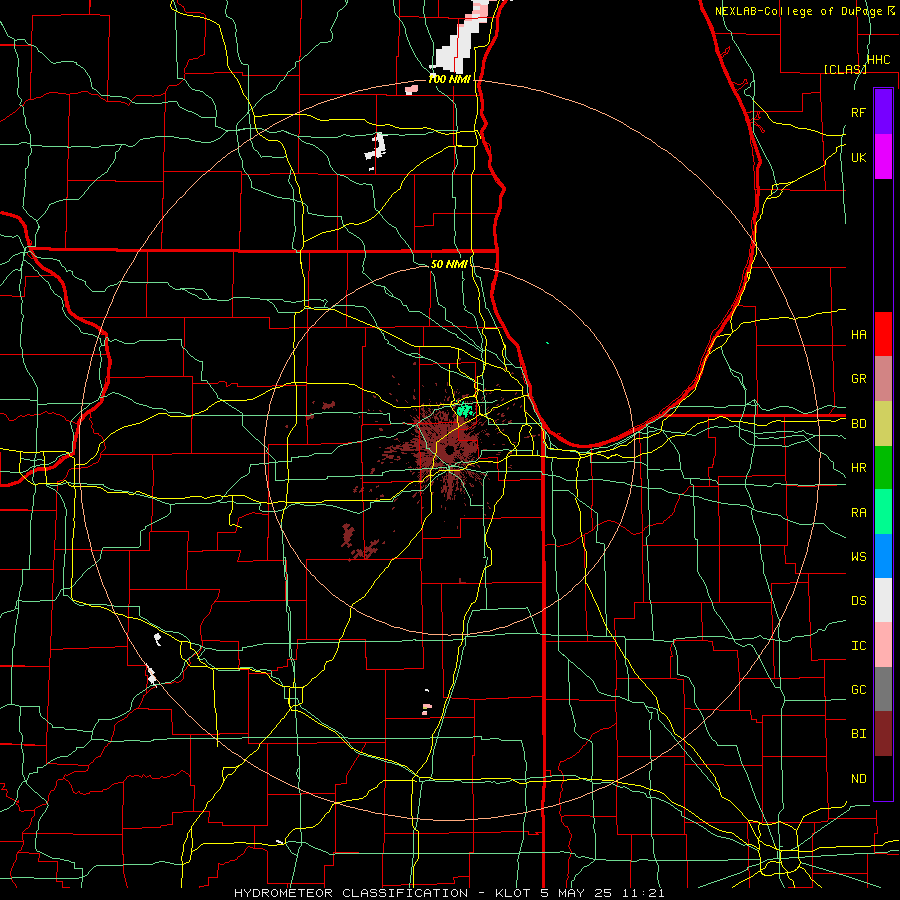Image resolution: width=900 pixels, height=900 pixels.
Task: Click the NEXLAB-College of DuPage text
Action: click(798, 11)
